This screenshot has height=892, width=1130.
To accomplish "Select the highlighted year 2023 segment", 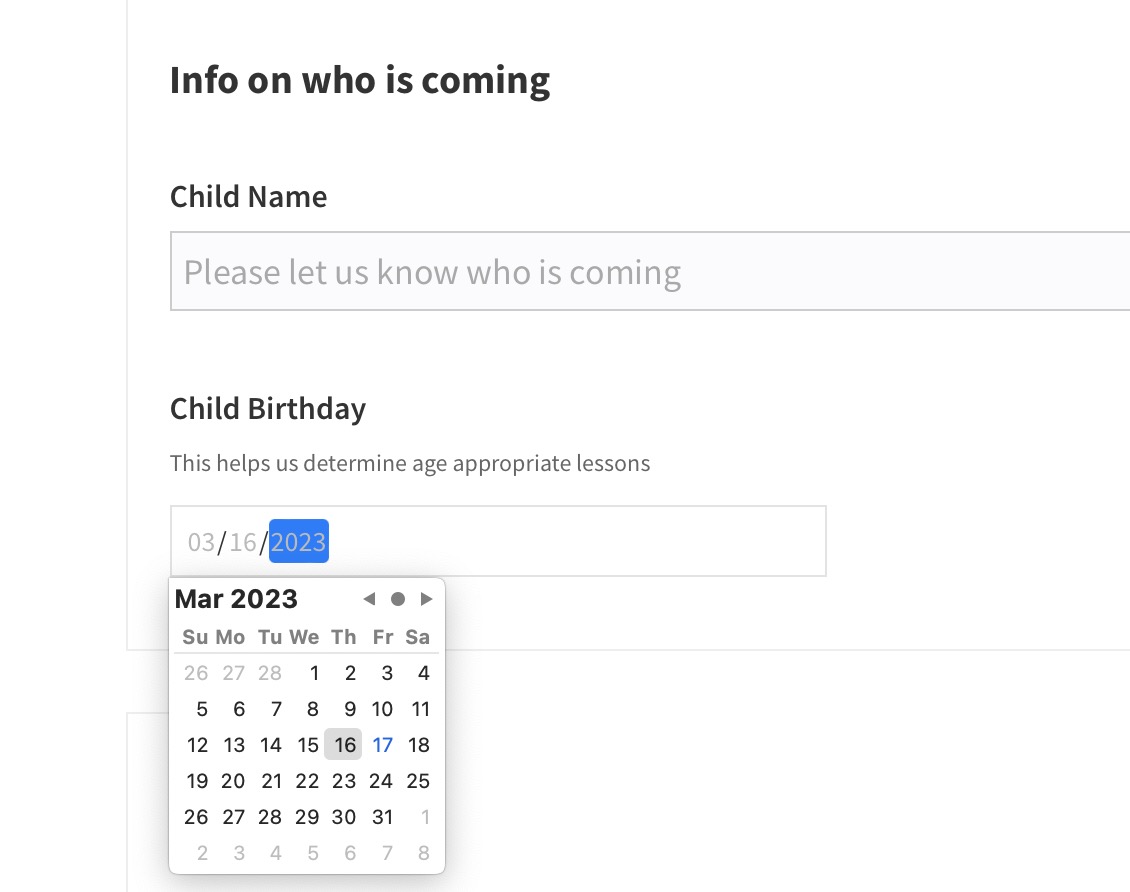I will click(298, 542).
